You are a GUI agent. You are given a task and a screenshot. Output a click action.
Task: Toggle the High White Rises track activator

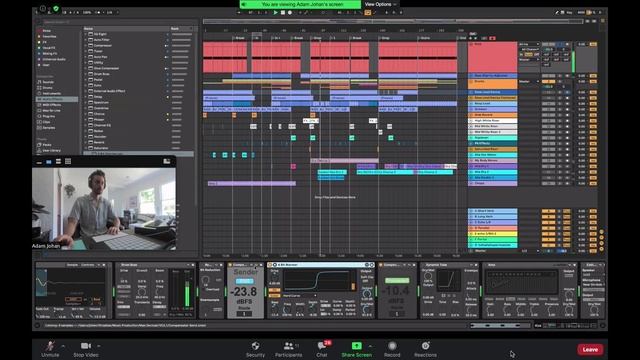click(548, 121)
